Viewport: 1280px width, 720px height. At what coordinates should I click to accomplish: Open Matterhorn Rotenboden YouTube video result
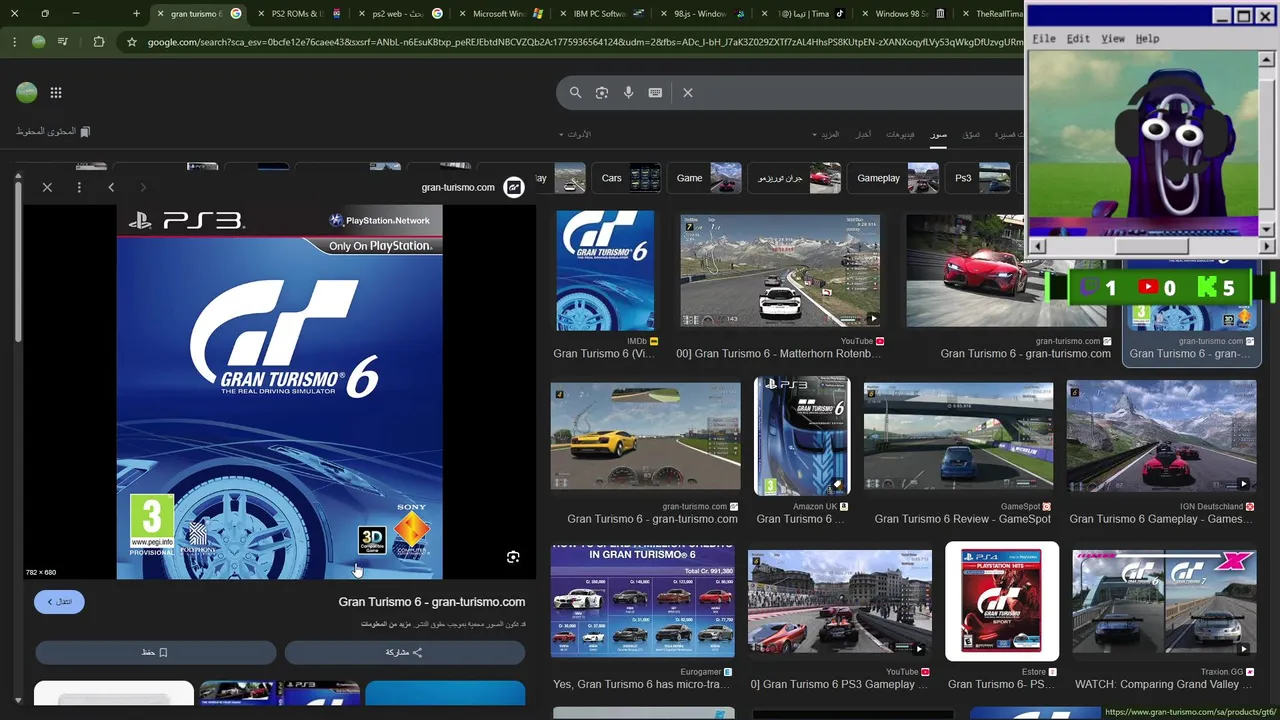pyautogui.click(x=780, y=270)
